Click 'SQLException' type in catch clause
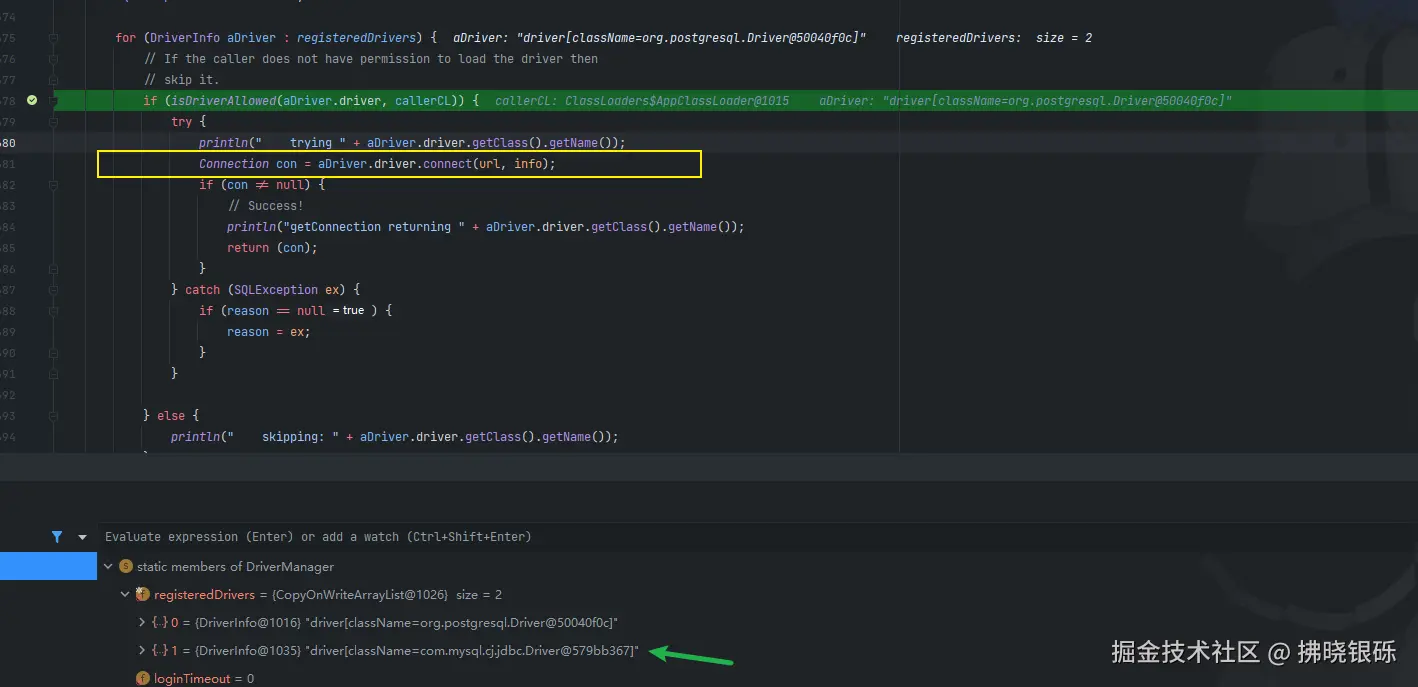Viewport: 1418px width, 687px height. 276,290
